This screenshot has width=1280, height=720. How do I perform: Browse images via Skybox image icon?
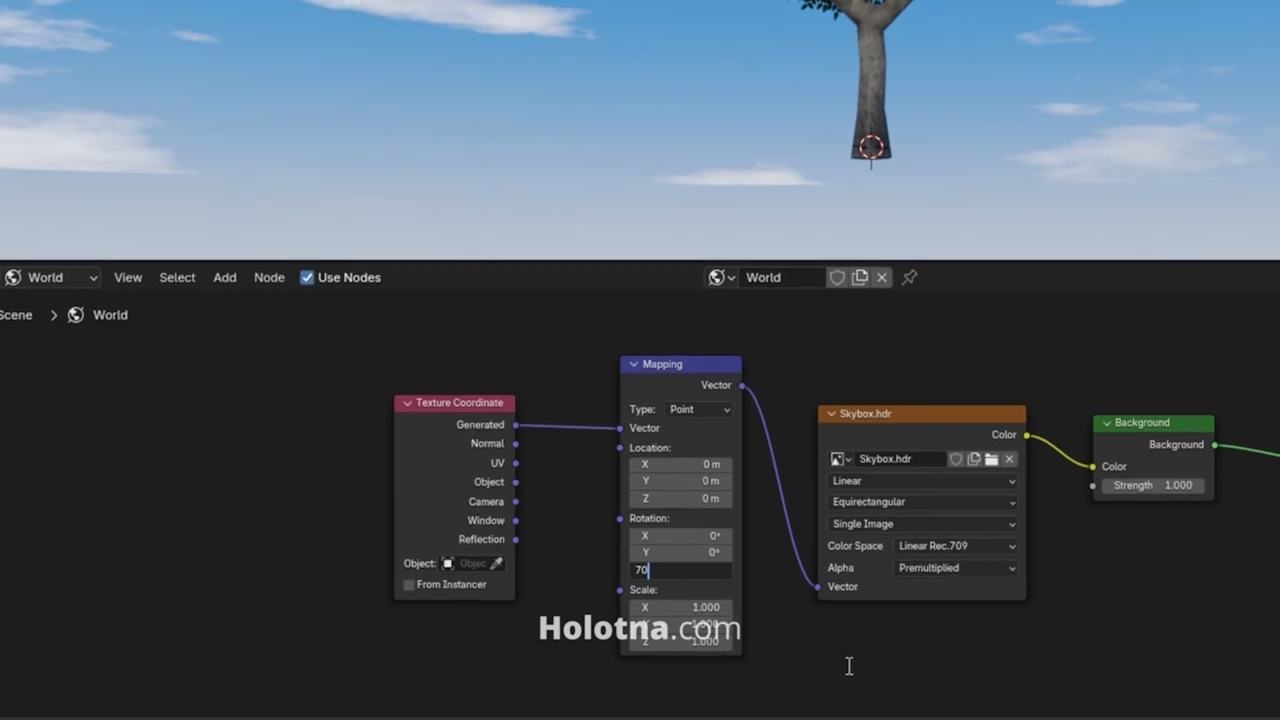point(841,459)
